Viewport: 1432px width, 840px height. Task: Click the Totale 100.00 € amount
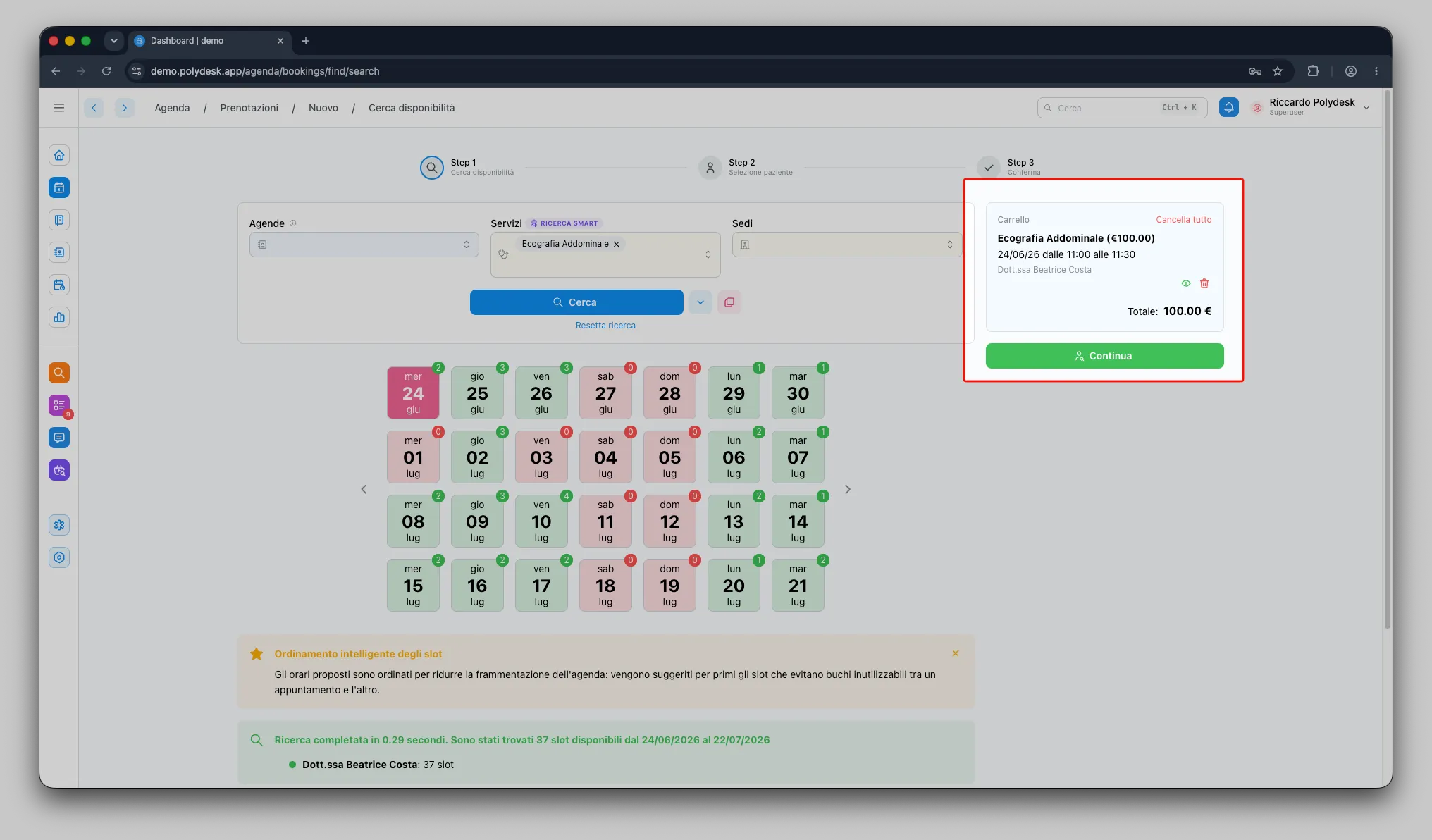[x=1187, y=311]
